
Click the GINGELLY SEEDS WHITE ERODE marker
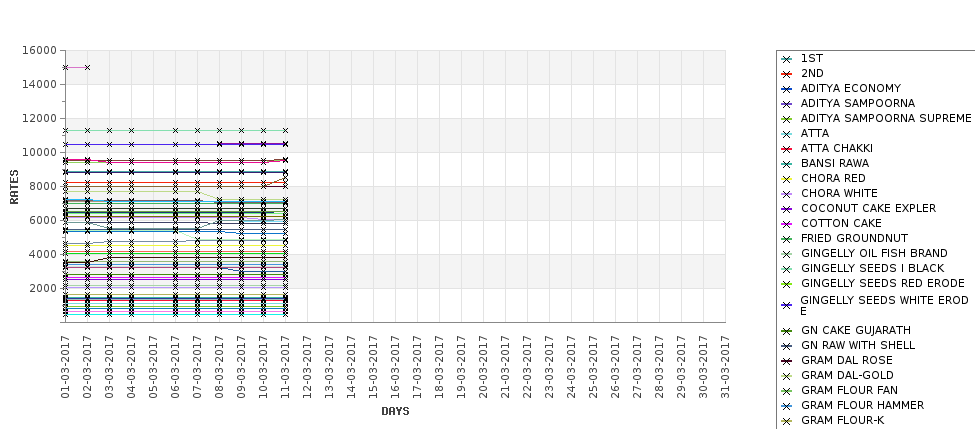click(x=787, y=305)
